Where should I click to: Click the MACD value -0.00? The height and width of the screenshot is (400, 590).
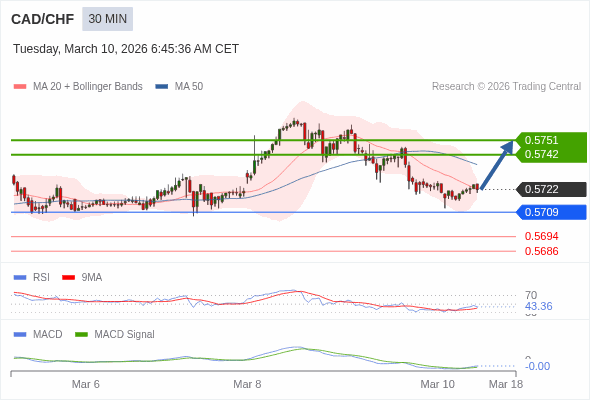pos(537,366)
